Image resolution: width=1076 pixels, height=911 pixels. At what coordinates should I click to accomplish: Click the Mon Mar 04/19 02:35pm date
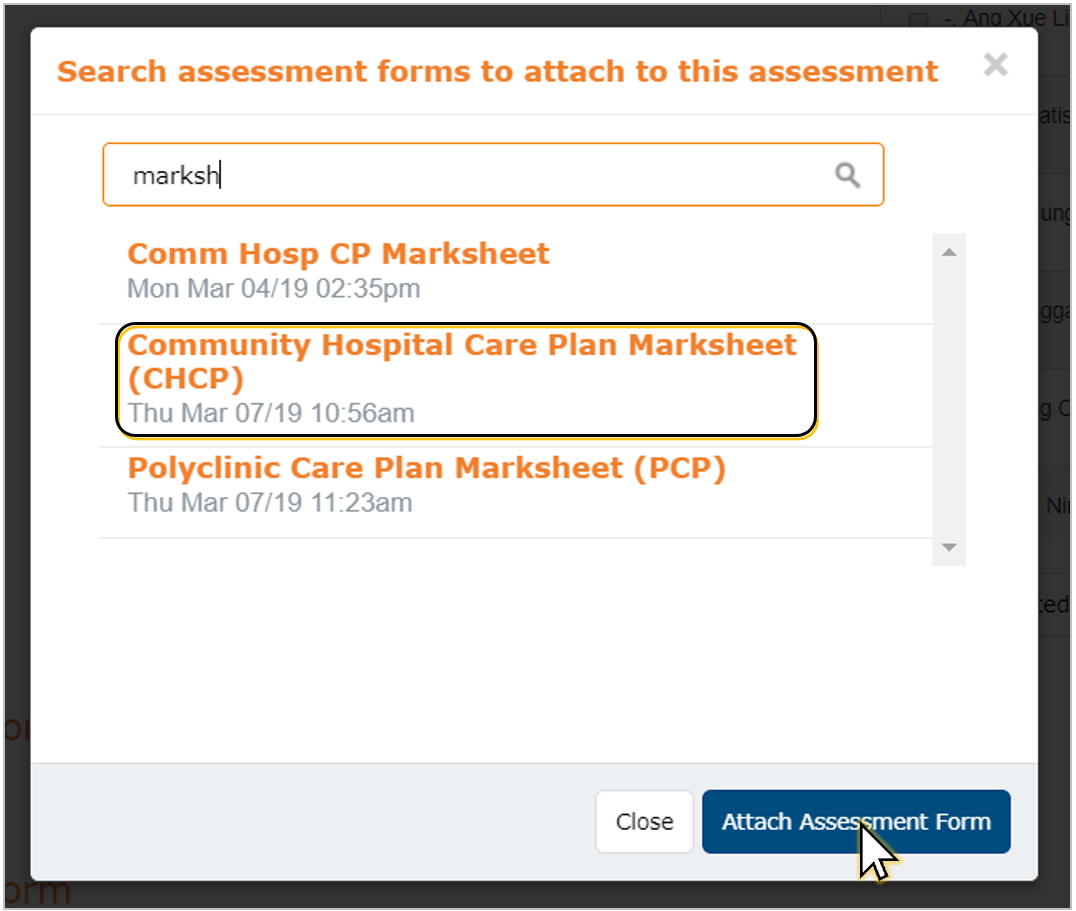point(274,289)
